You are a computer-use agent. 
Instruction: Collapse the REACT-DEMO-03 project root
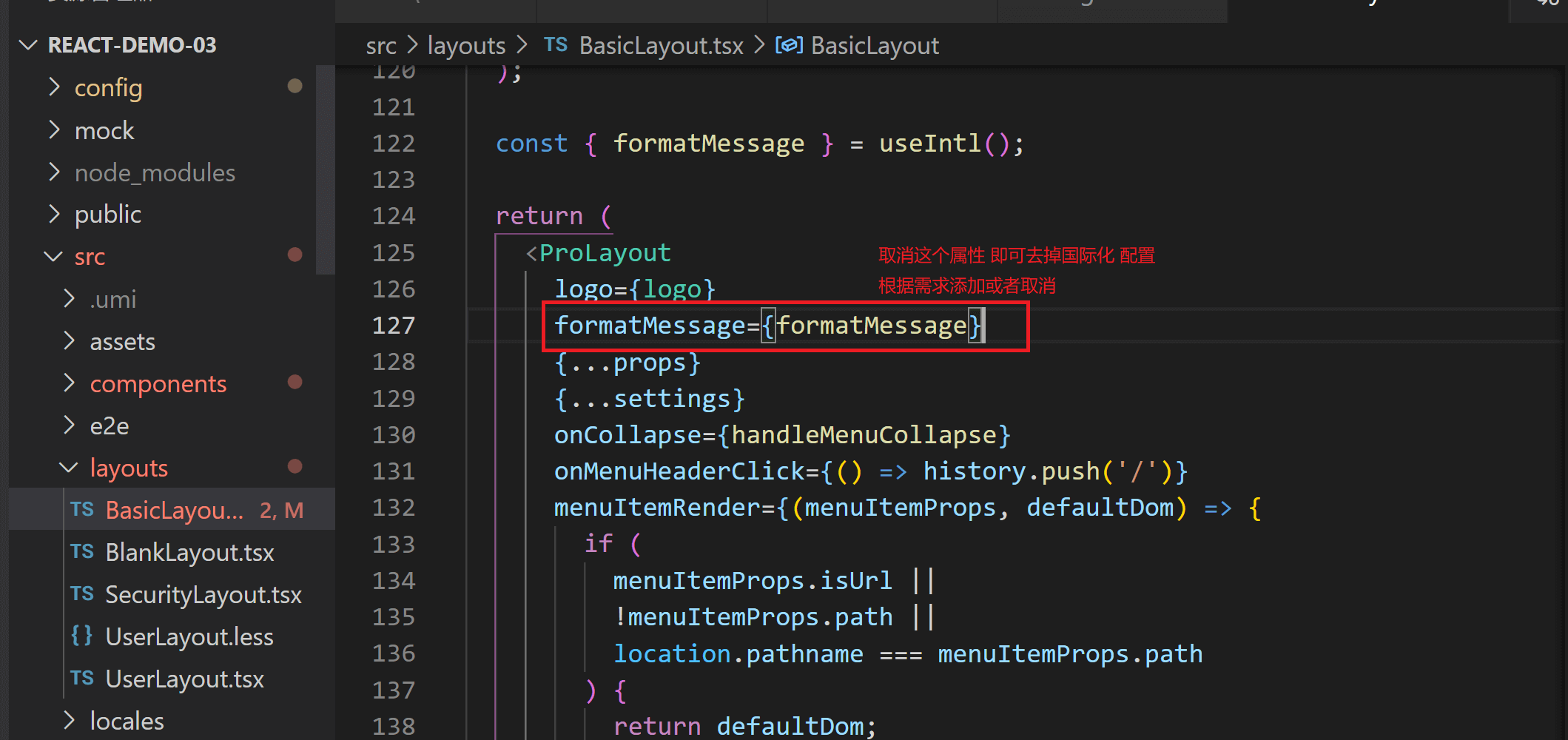(x=28, y=45)
